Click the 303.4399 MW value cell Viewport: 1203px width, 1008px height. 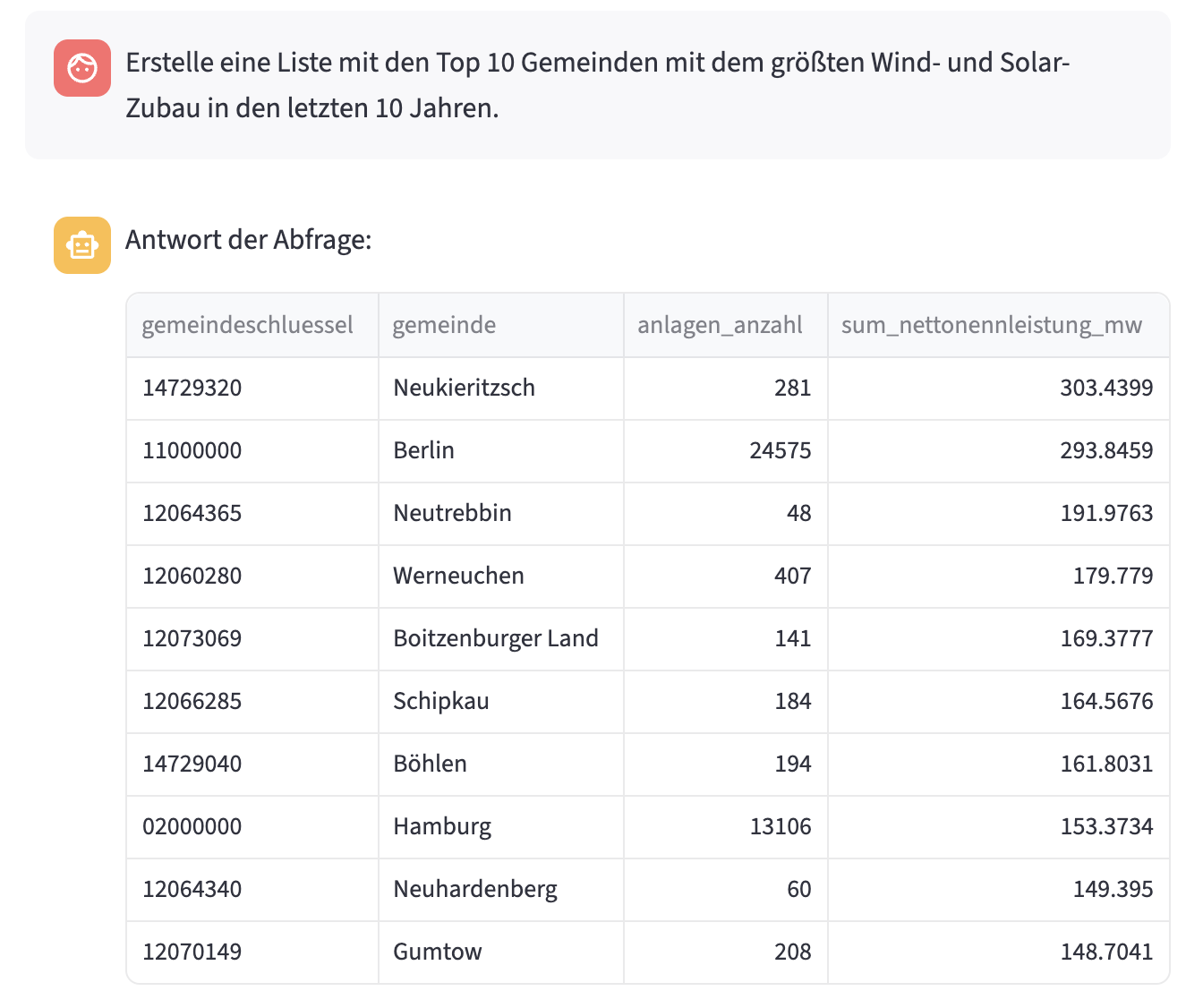pos(999,389)
